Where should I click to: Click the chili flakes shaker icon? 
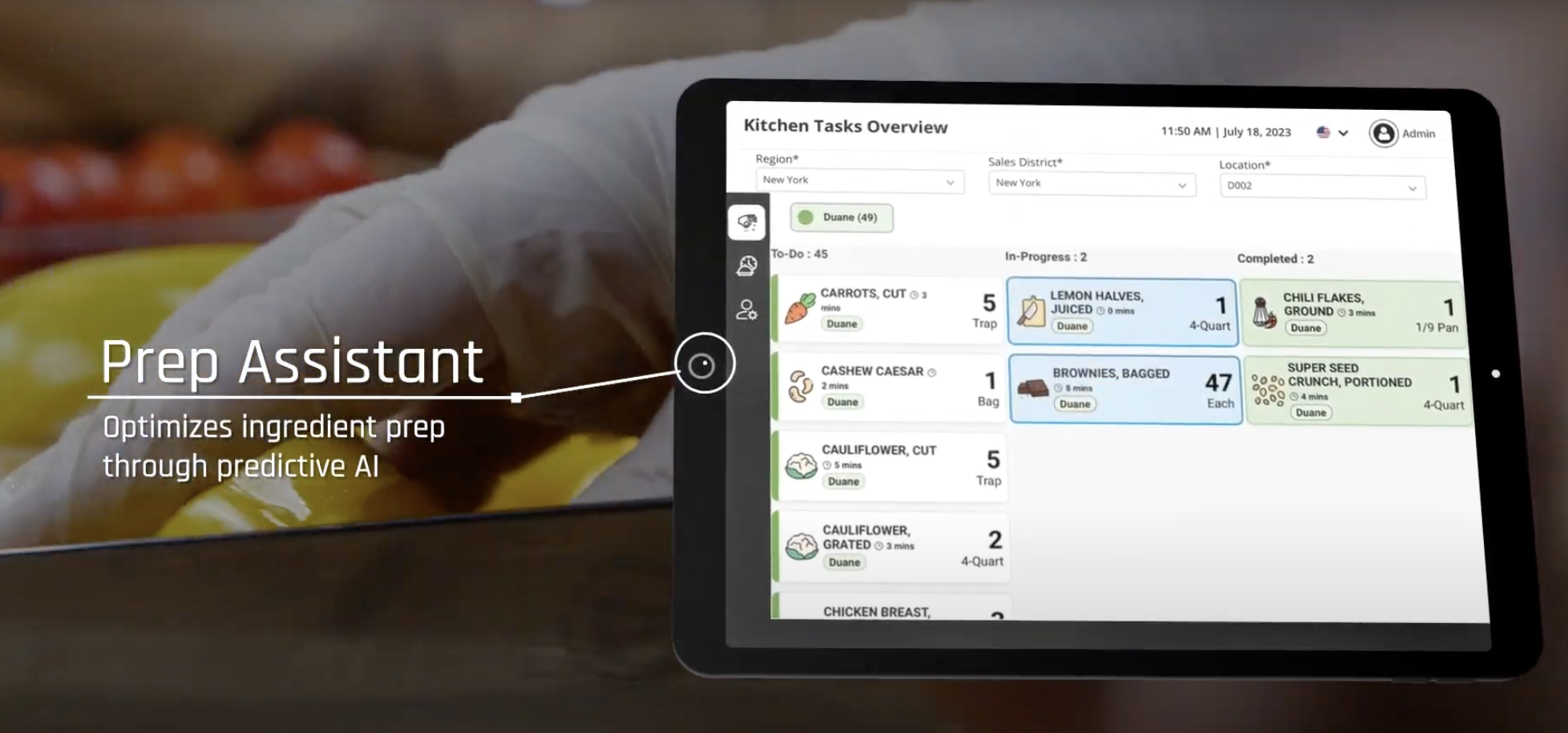tap(1264, 313)
